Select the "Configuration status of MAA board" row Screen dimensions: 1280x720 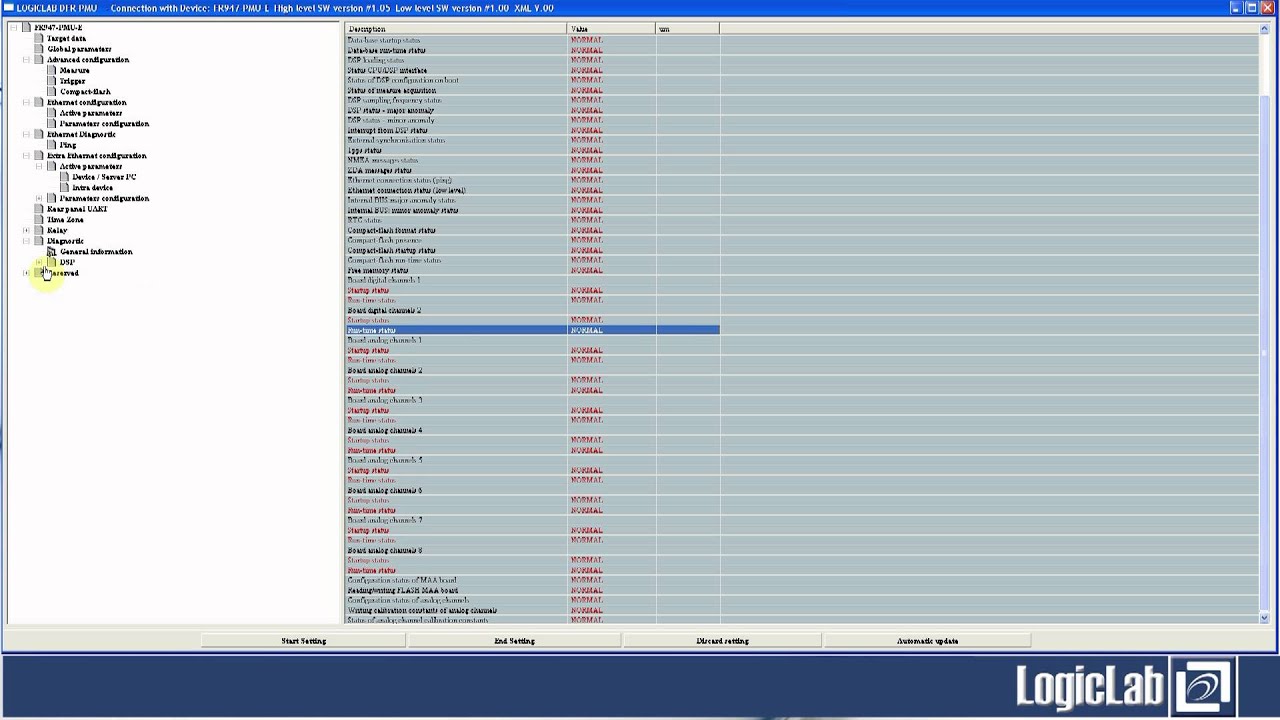tap(532, 580)
